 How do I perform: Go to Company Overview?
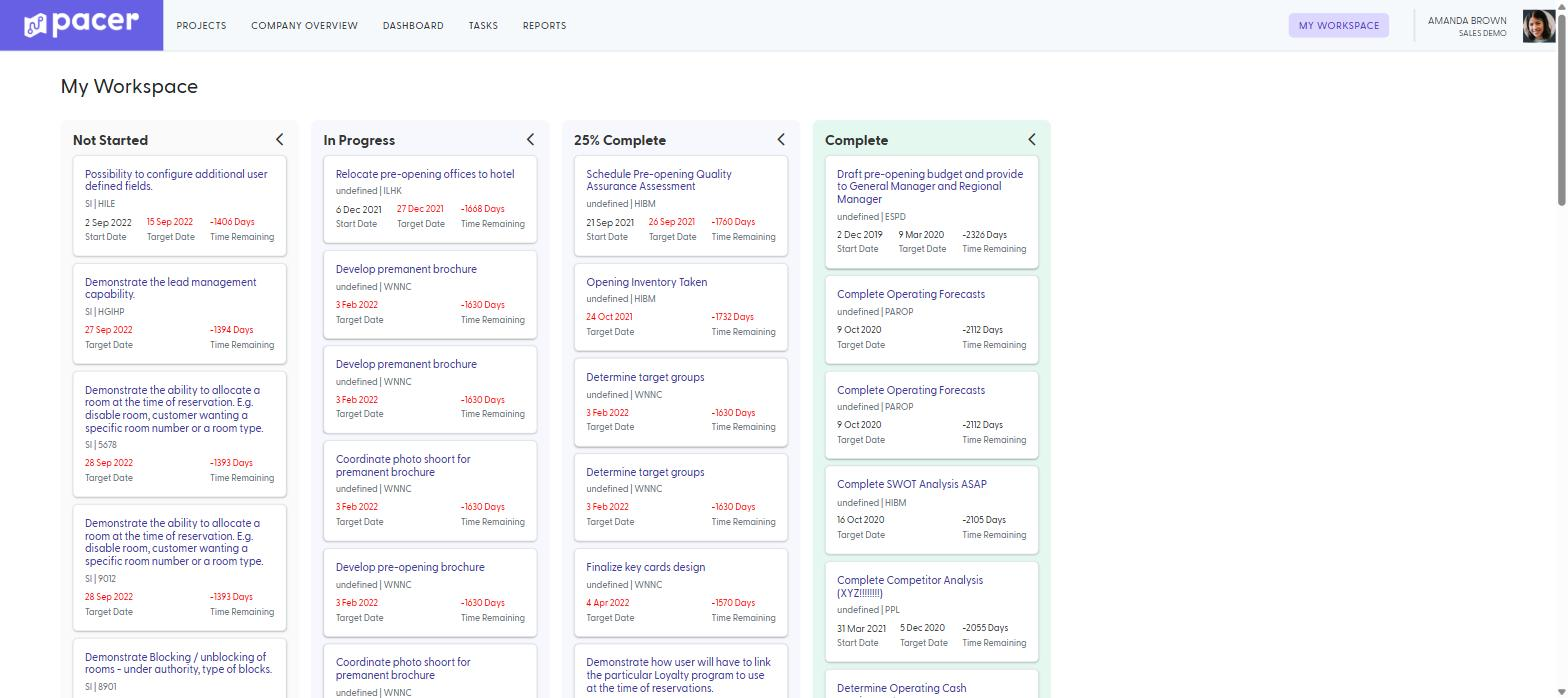coord(304,26)
